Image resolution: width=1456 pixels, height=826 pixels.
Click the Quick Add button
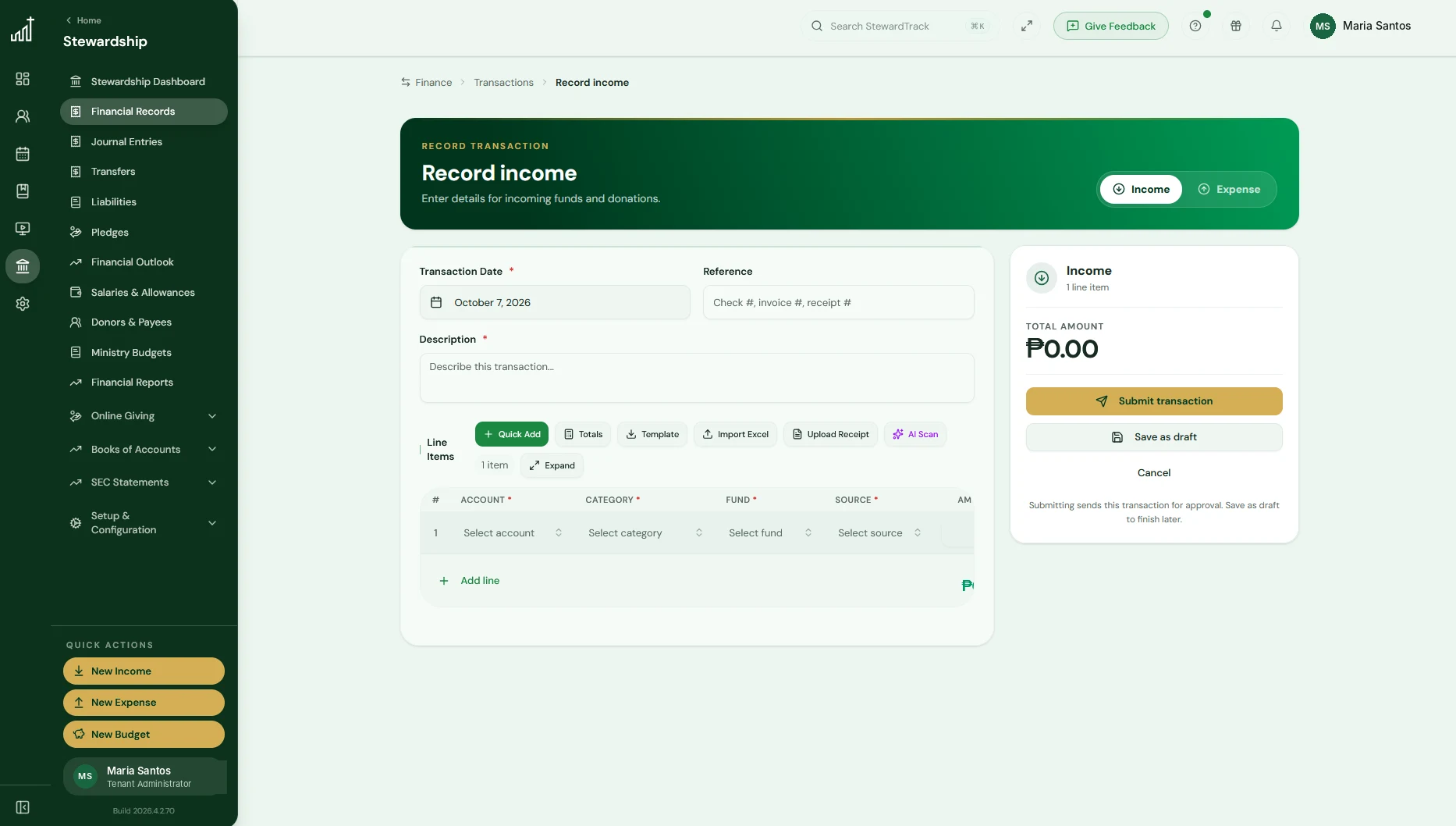click(512, 434)
